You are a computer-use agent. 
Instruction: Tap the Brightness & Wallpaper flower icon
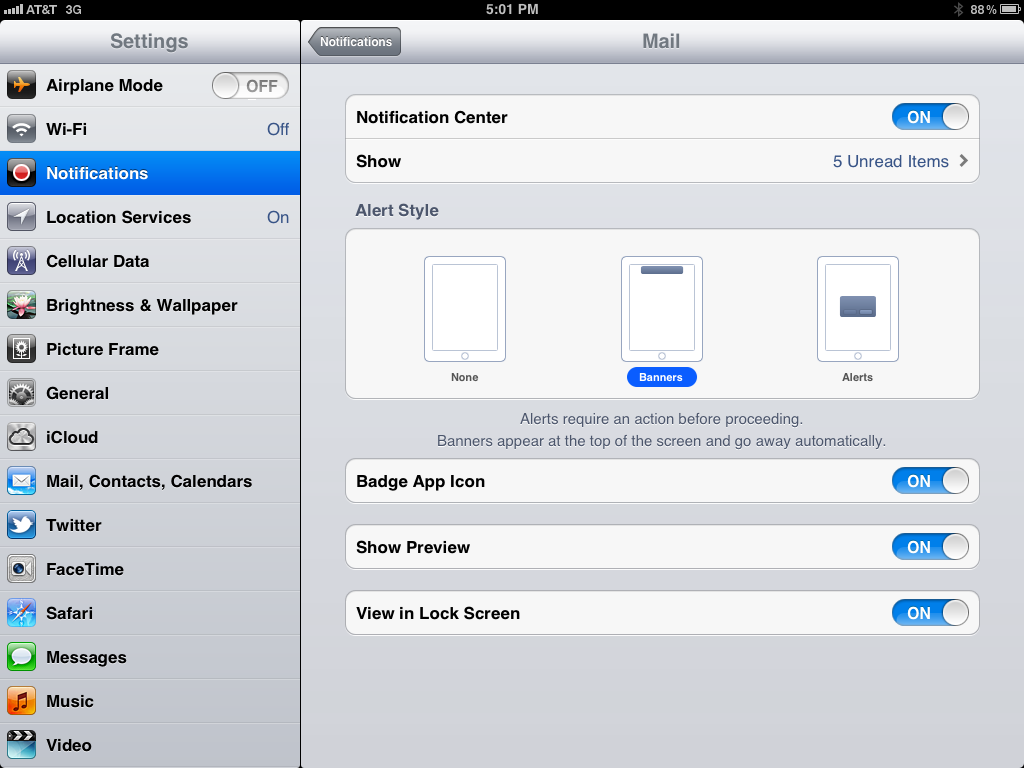[x=22, y=305]
